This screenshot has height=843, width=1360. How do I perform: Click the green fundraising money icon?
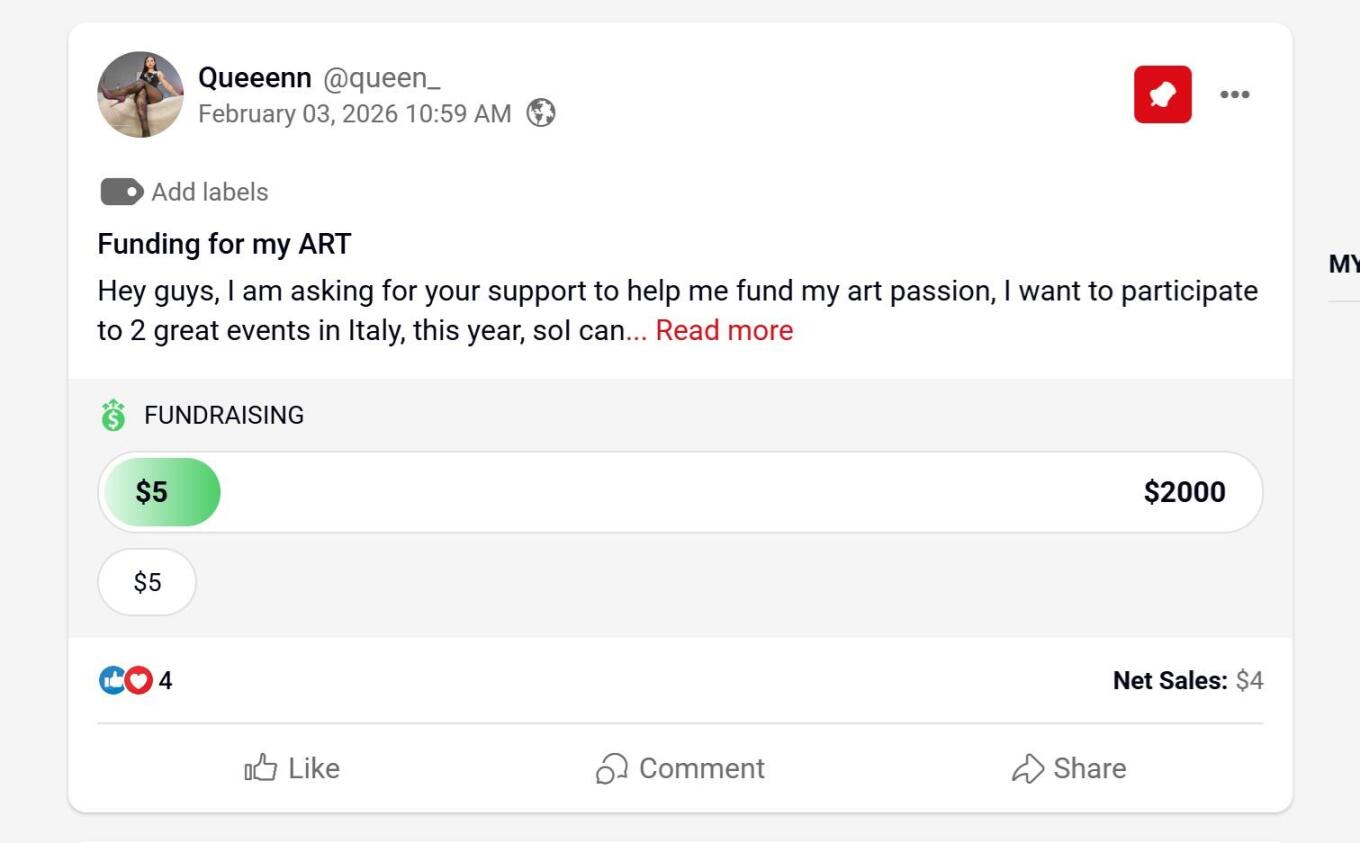114,415
